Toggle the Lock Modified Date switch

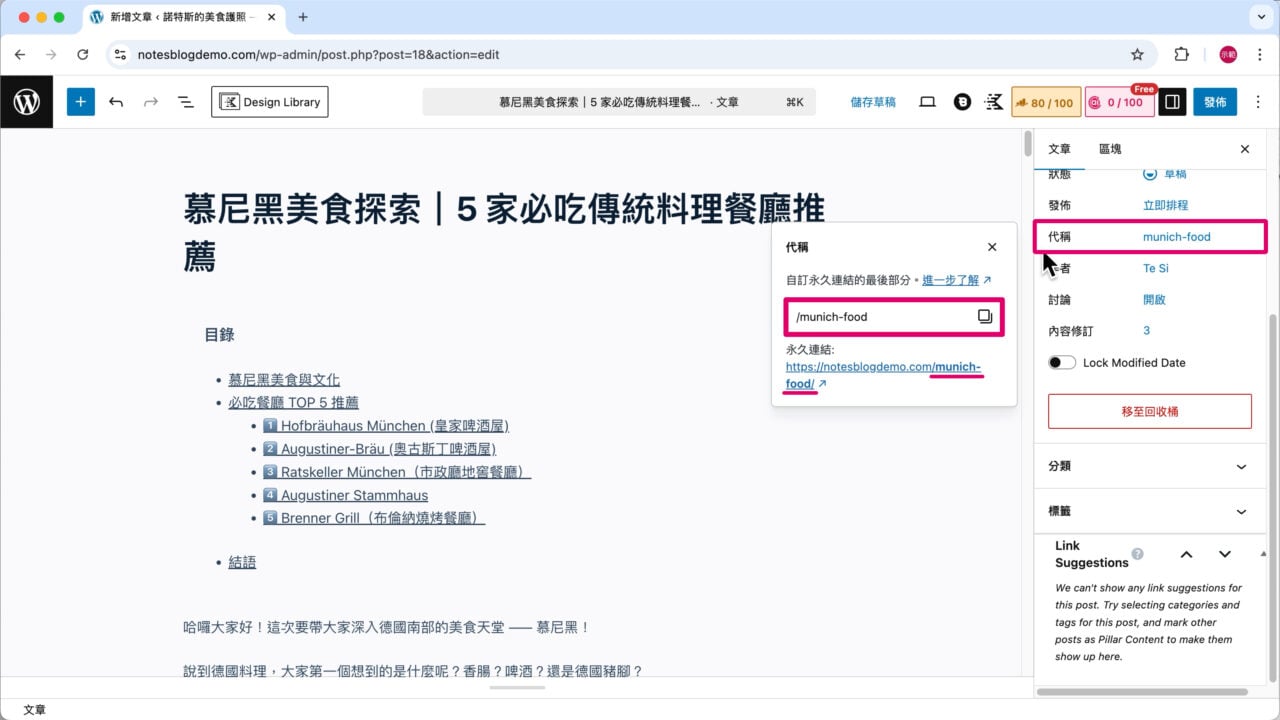coord(1062,362)
